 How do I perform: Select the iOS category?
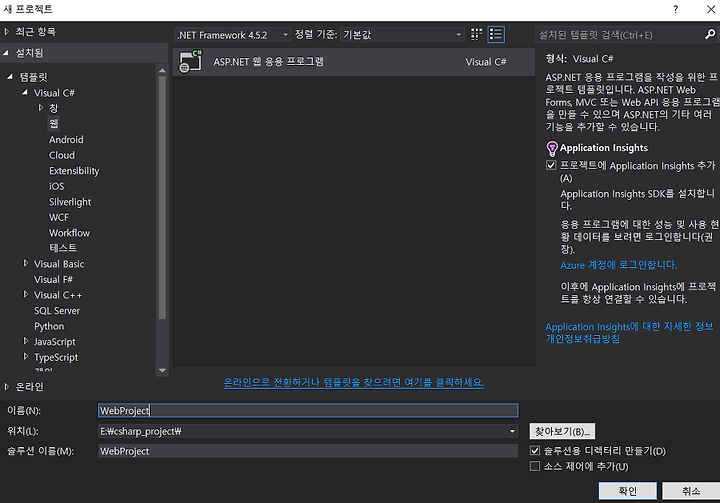coord(56,187)
